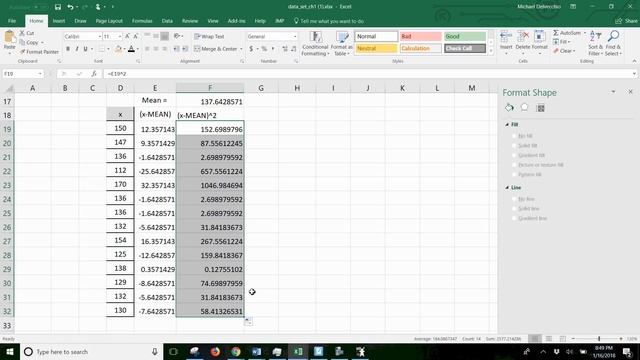Open Find & Select magnifier
Viewport: 640px width, 360px height.
tap(613, 43)
